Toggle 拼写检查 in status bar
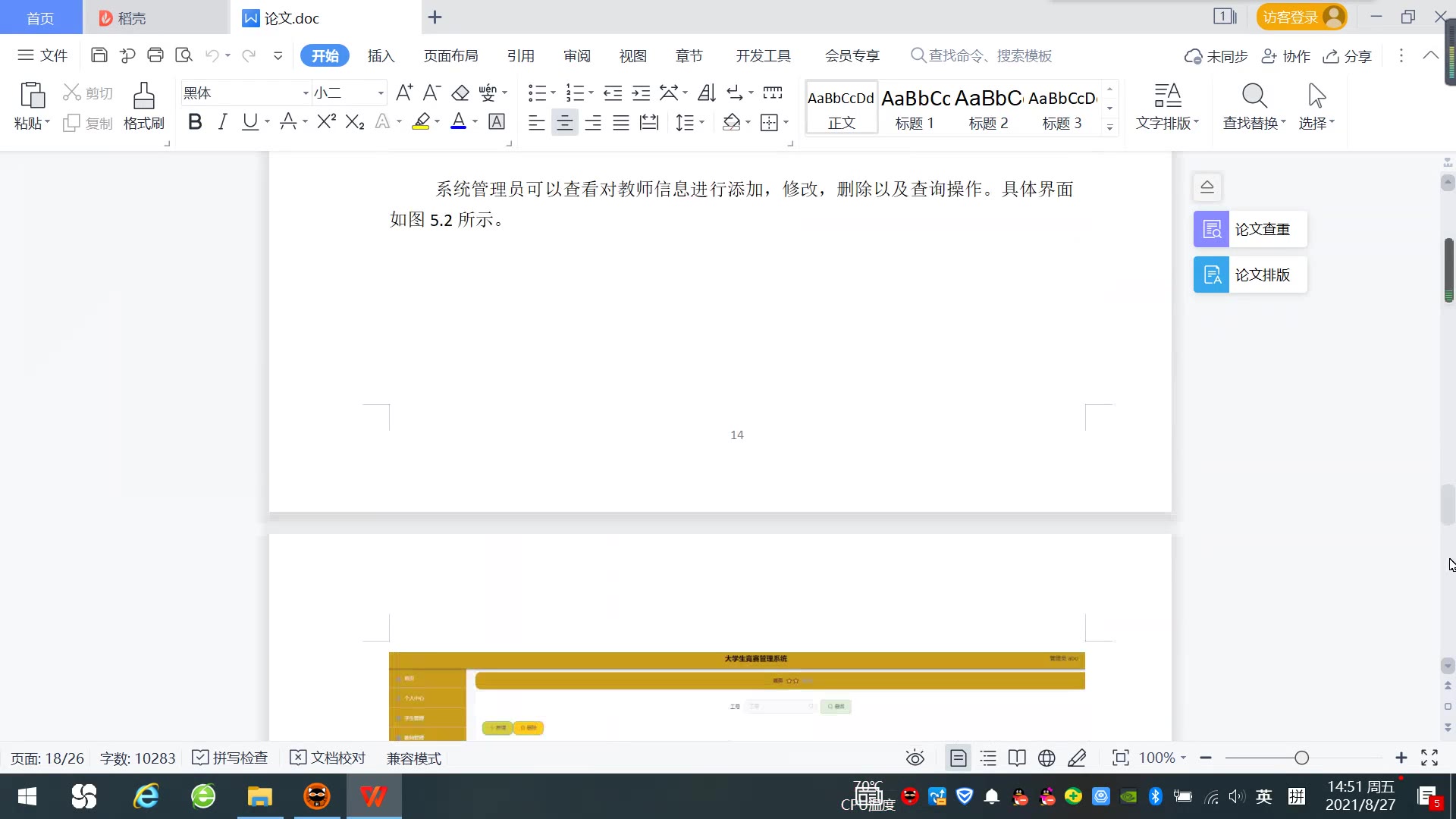 [x=230, y=758]
